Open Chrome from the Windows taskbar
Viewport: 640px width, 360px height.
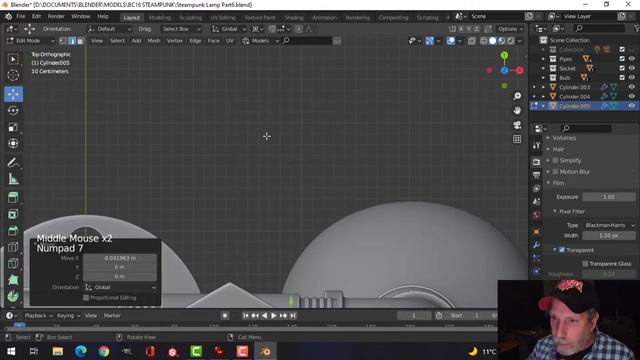(x=104, y=351)
